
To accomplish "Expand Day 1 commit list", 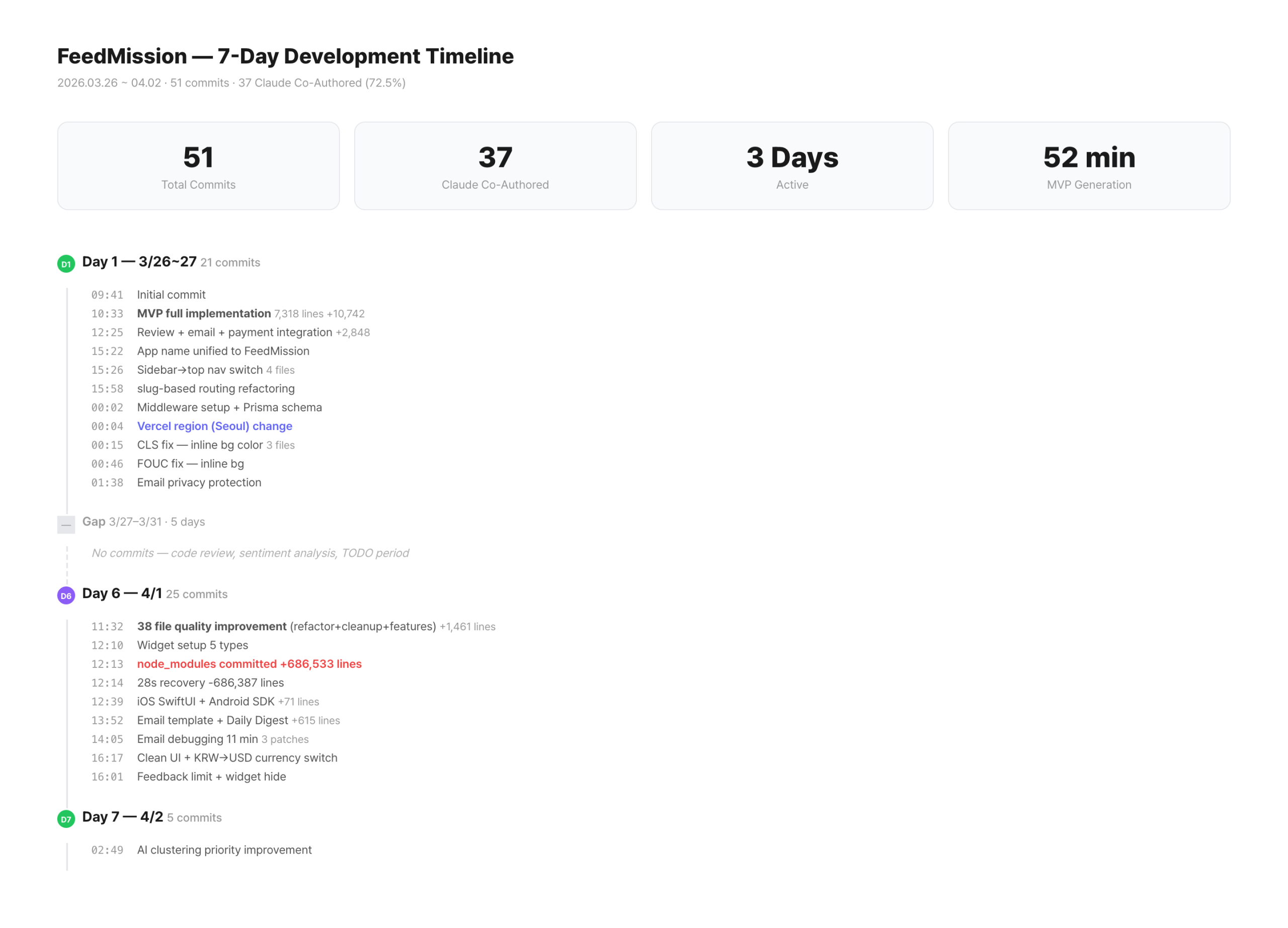I will click(139, 262).
